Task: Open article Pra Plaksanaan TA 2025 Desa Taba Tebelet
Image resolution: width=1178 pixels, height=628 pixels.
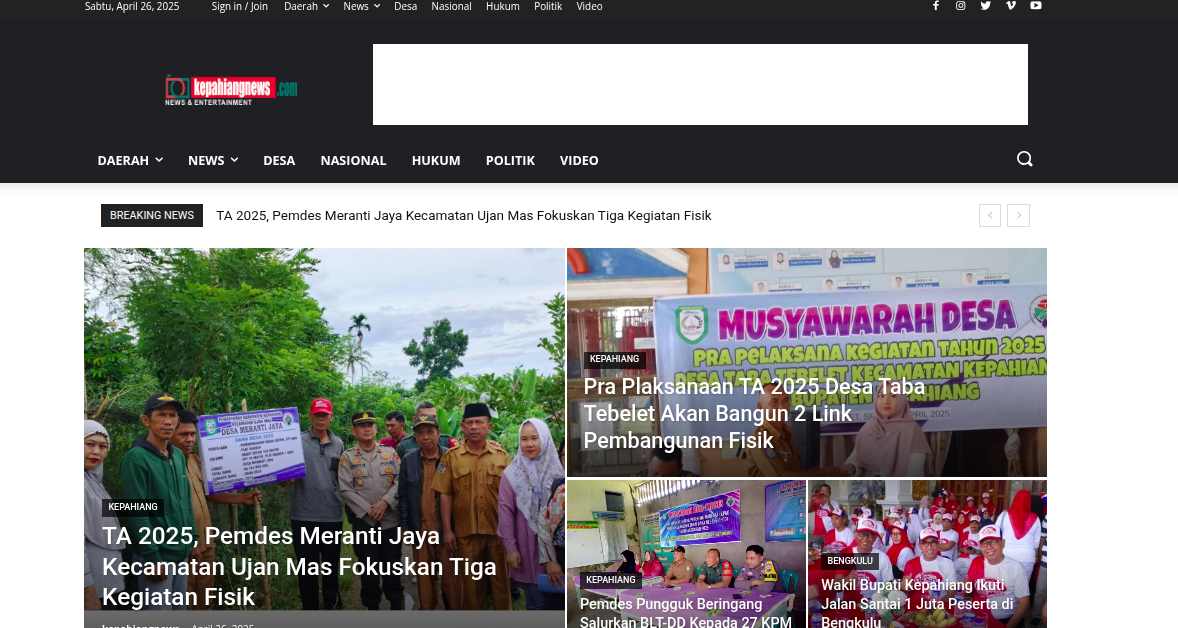Action: (754, 413)
